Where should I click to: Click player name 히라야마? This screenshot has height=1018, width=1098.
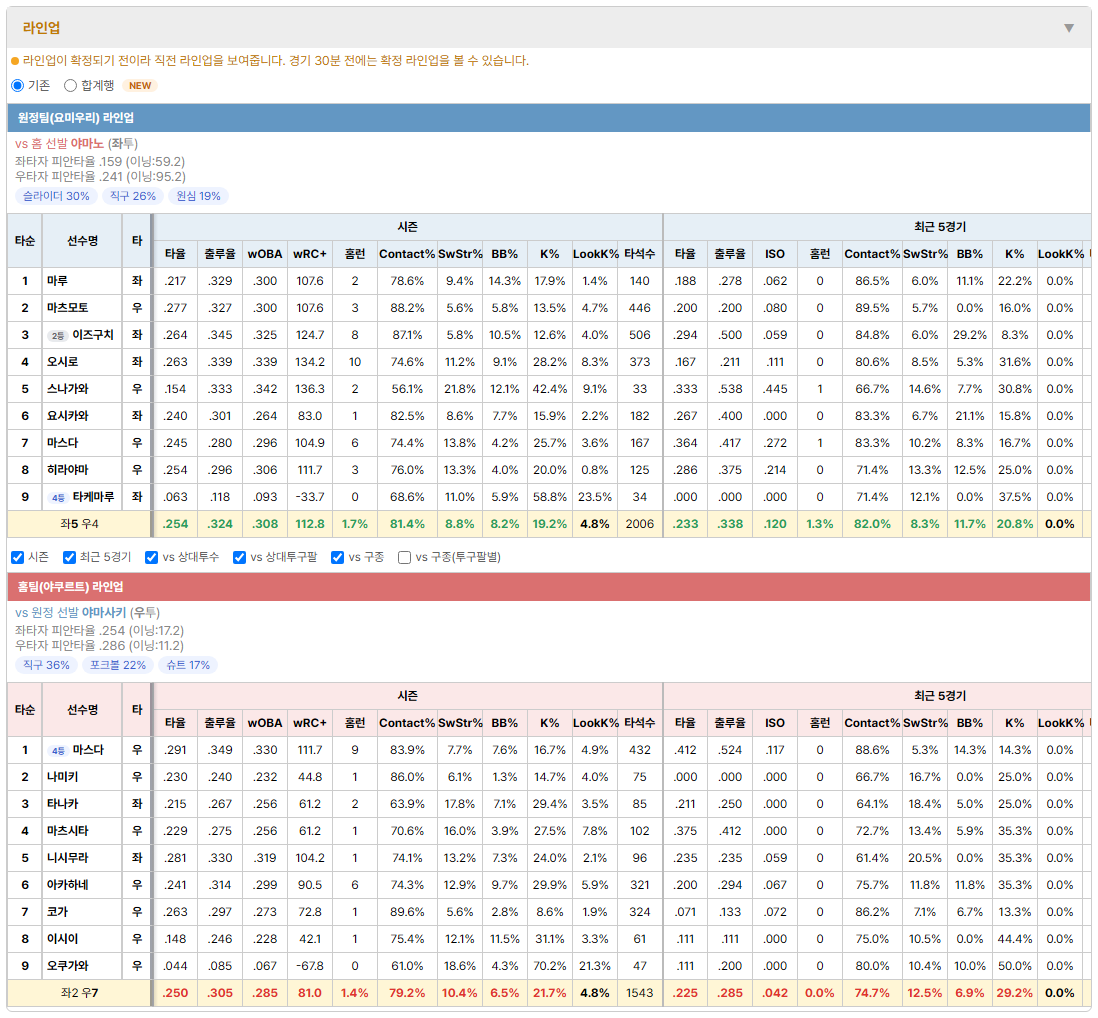(x=68, y=470)
